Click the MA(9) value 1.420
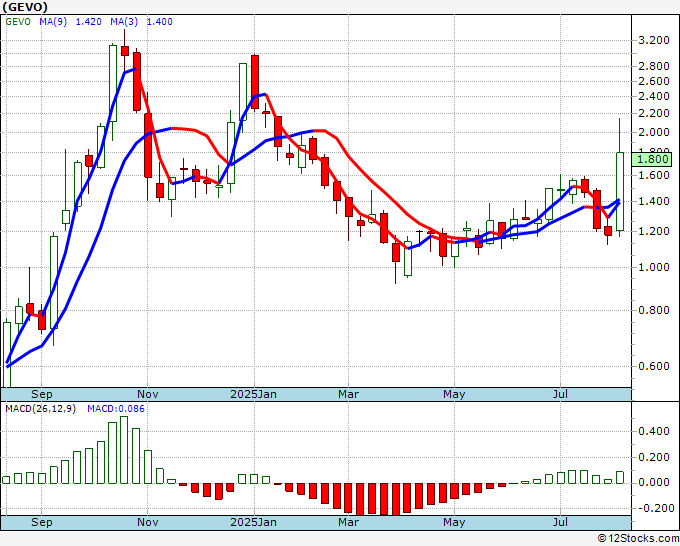The image size is (680, 546). coord(89,22)
